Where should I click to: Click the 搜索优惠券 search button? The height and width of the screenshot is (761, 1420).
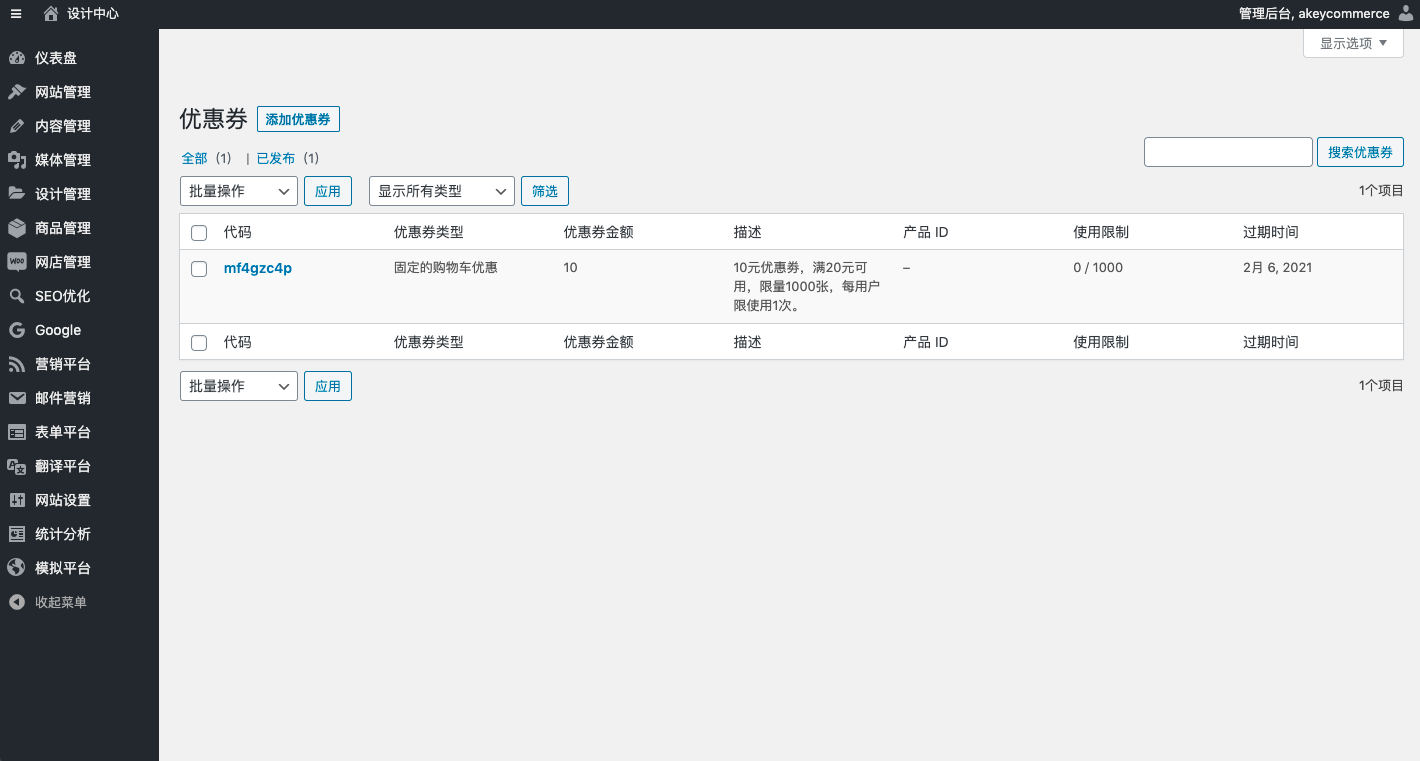click(1360, 152)
